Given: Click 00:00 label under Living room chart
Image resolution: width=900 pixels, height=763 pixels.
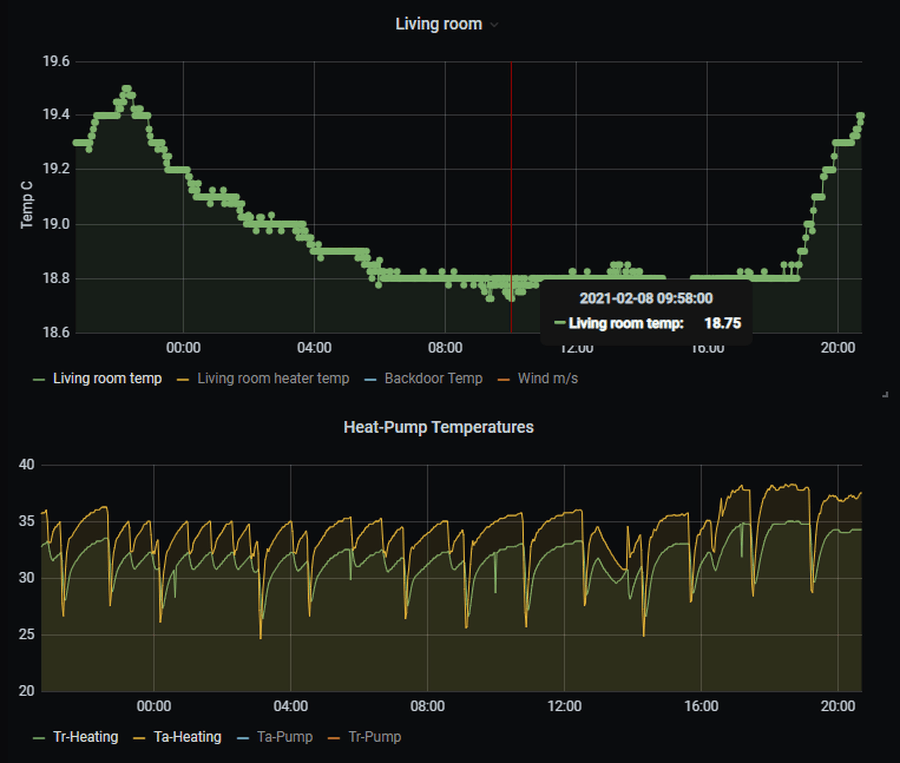Looking at the screenshot, I should [x=183, y=347].
